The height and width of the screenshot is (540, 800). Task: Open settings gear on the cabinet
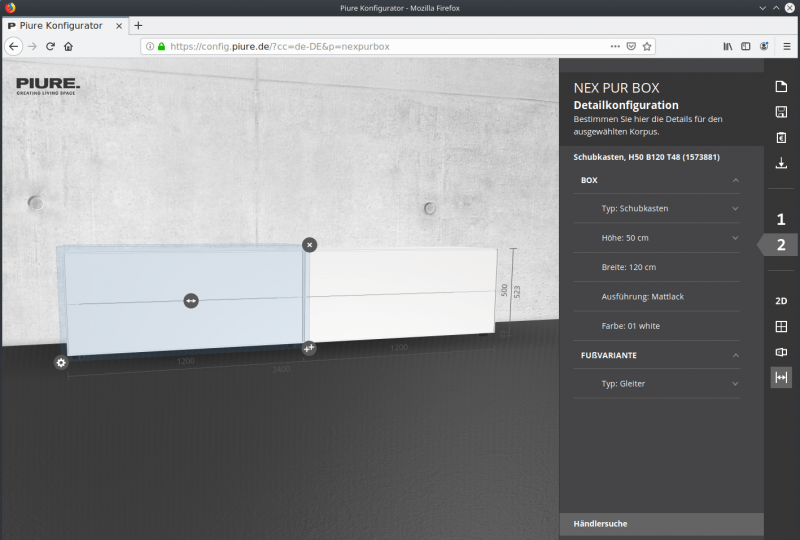point(61,362)
